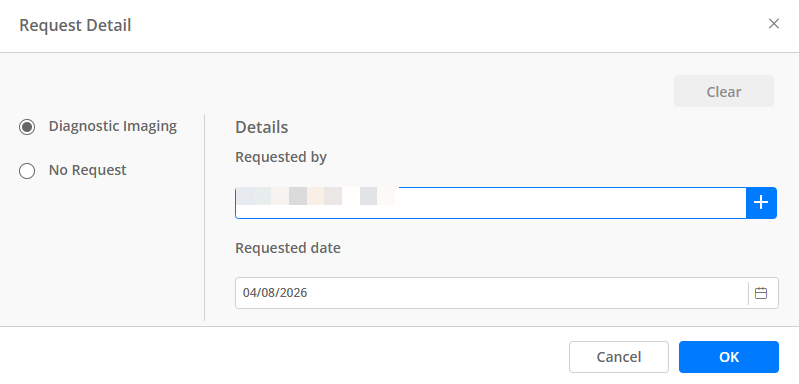Select the Diagnostic Imaging radio button
The image size is (799, 384).
tap(27, 127)
